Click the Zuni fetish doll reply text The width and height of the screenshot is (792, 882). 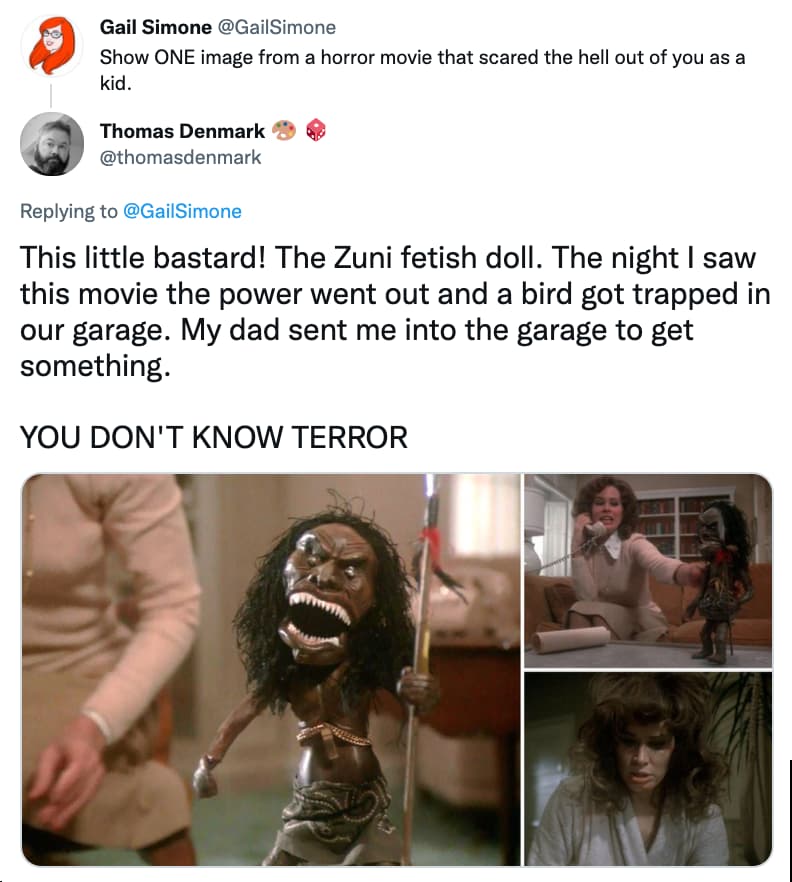(x=395, y=311)
